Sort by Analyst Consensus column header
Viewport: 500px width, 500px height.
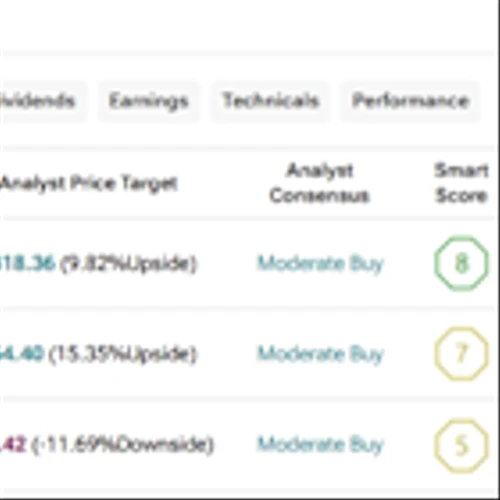pyautogui.click(x=320, y=183)
